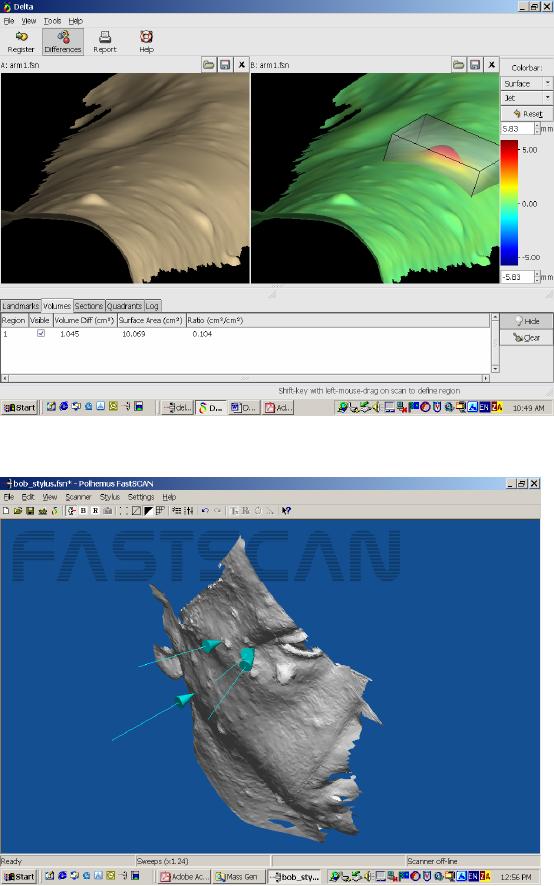Open a file for scan B panel
The width and height of the screenshot is (554, 886).
458,65
